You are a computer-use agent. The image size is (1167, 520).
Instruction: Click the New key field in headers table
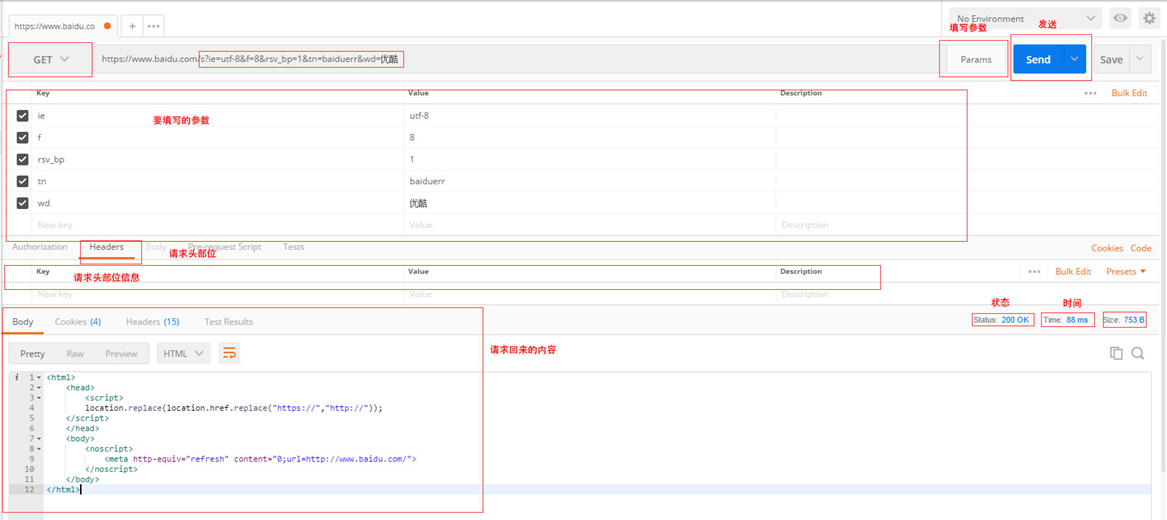click(x=219, y=295)
